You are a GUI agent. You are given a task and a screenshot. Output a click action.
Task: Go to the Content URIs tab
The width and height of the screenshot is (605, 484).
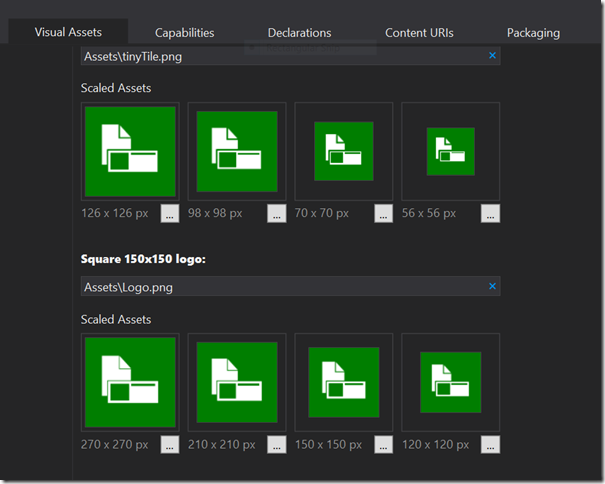click(x=419, y=33)
